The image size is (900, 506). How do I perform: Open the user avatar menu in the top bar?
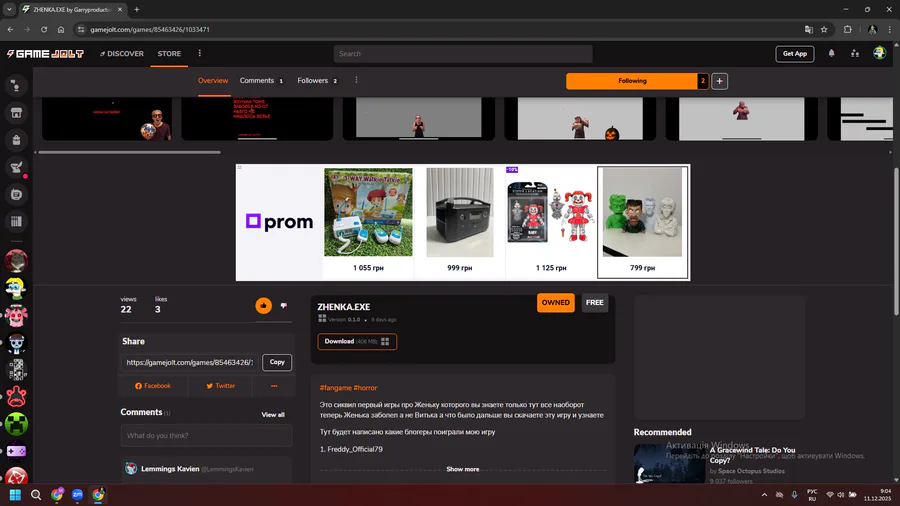point(879,53)
